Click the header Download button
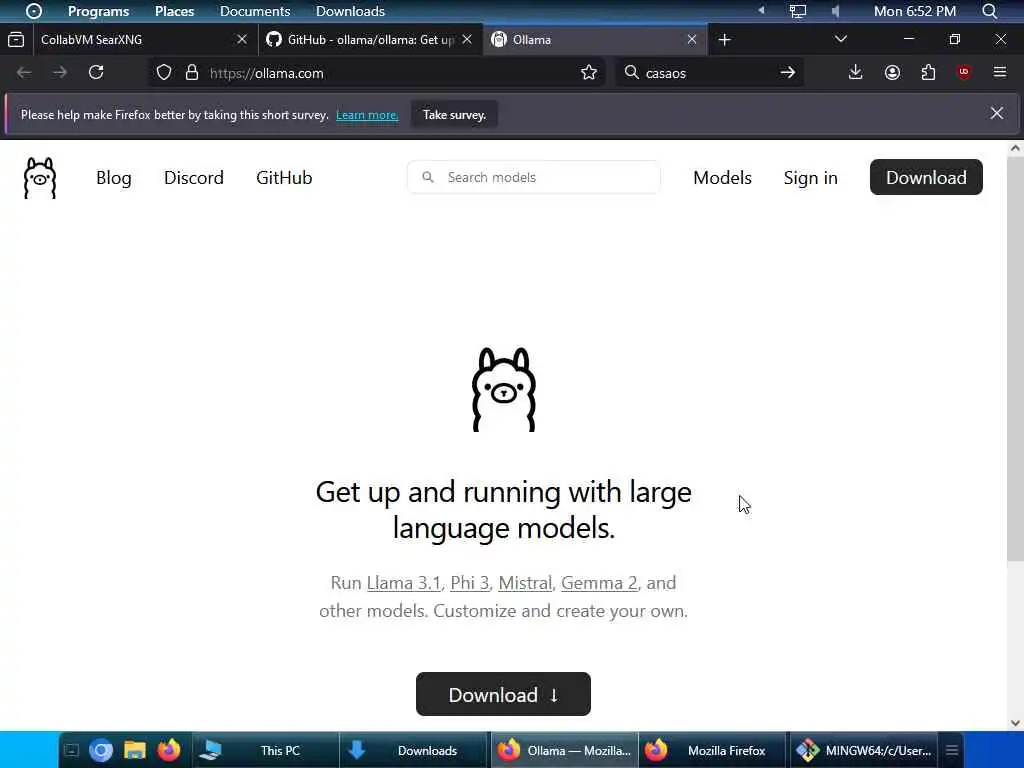This screenshot has height=768, width=1024. [926, 177]
